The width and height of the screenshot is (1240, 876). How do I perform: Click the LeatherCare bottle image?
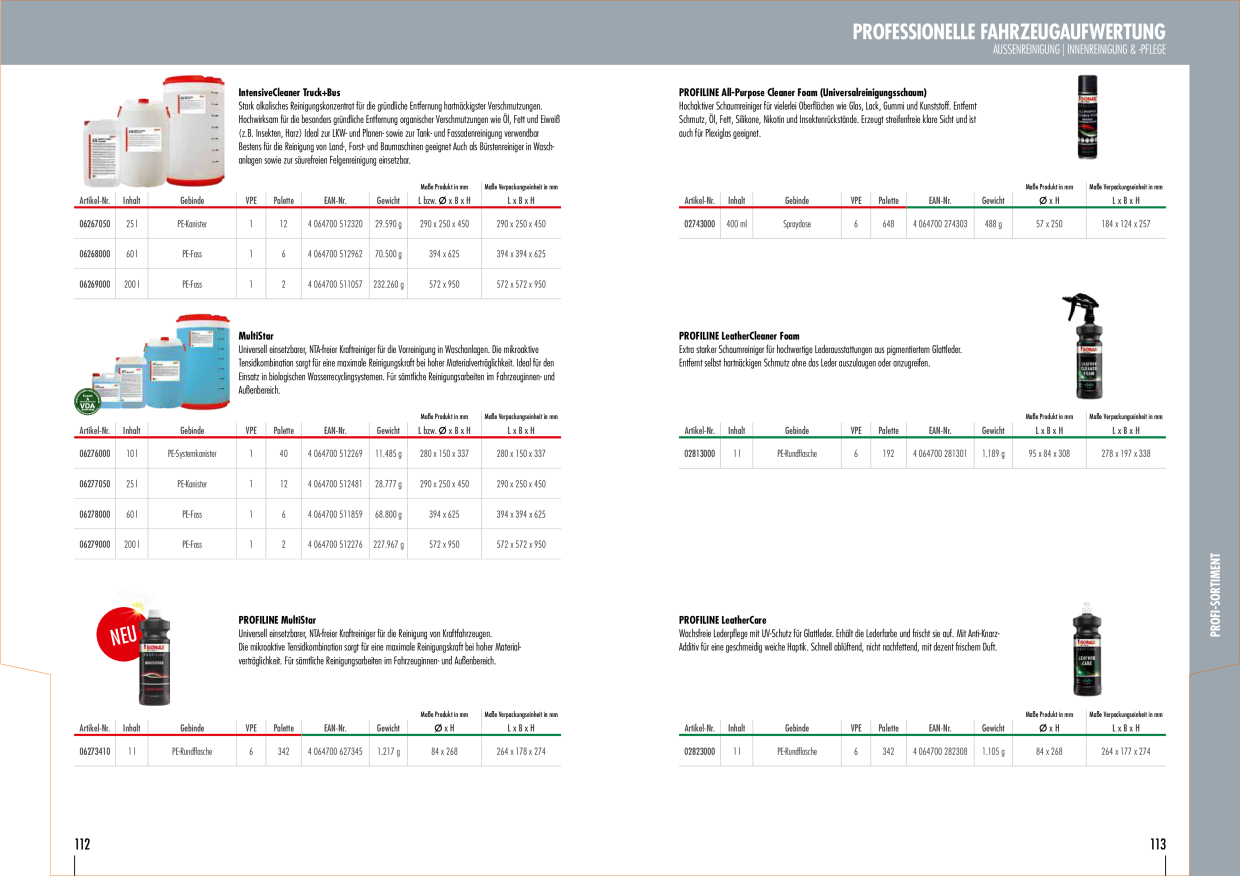point(1087,649)
